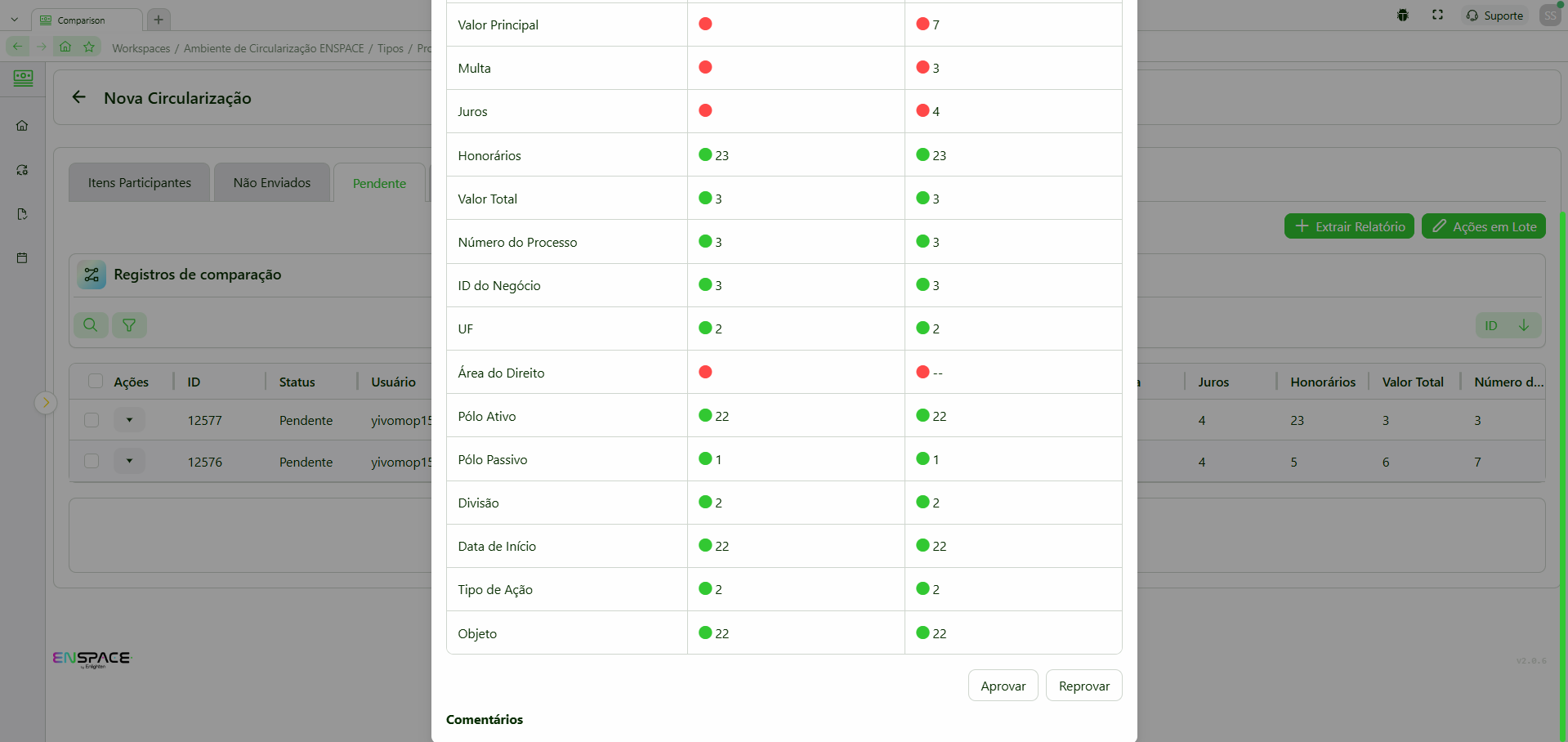Check the checkbox for row 12576
The image size is (1568, 742).
92,461
